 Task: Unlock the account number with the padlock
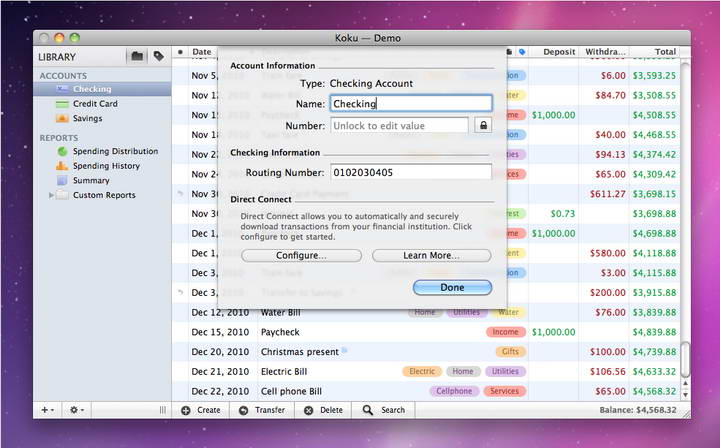point(483,125)
